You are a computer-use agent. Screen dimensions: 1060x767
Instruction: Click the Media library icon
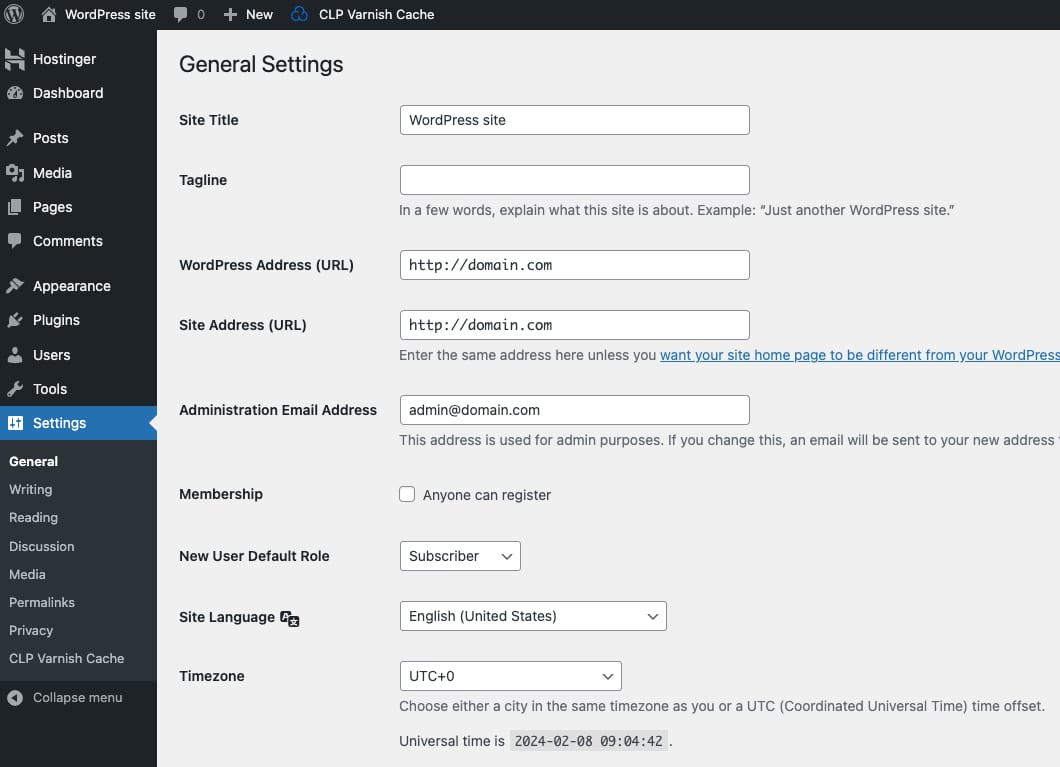[16, 172]
